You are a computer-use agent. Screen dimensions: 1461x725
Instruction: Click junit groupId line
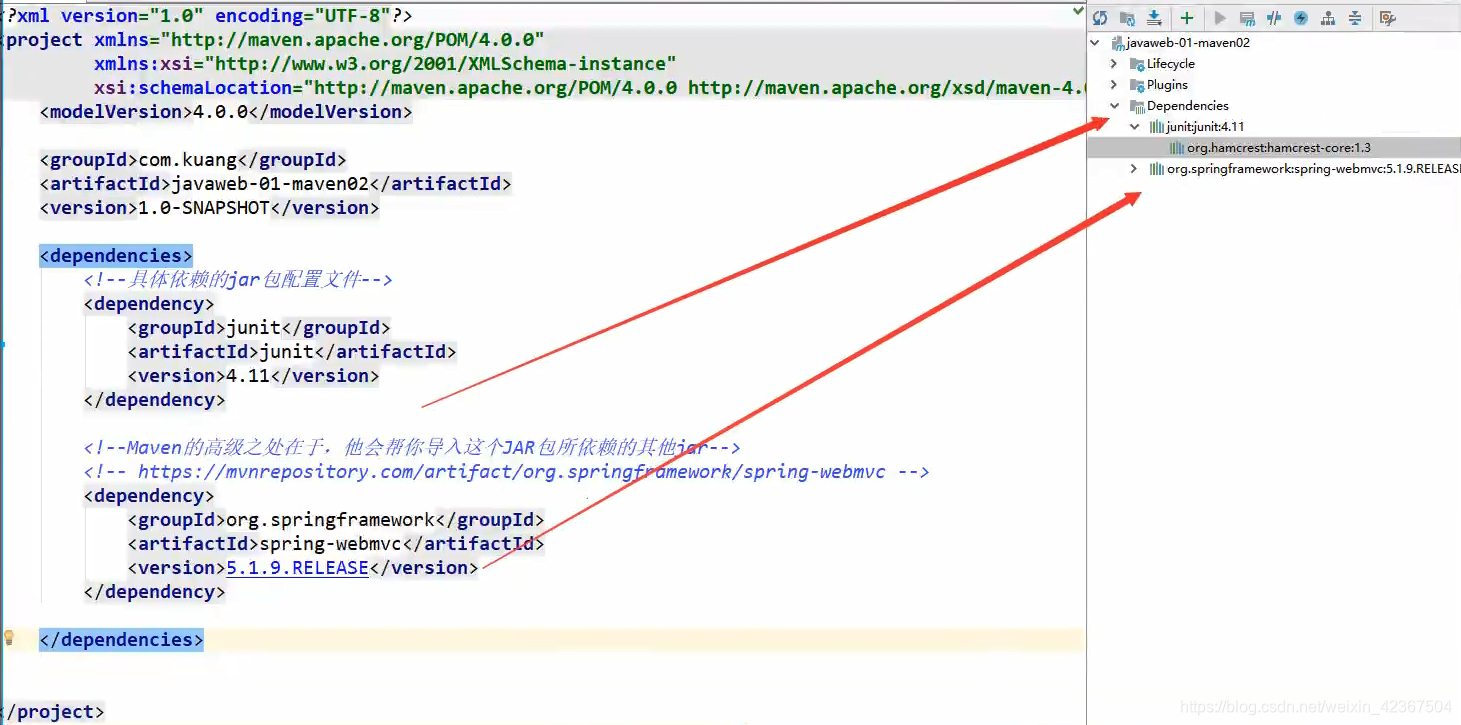259,328
